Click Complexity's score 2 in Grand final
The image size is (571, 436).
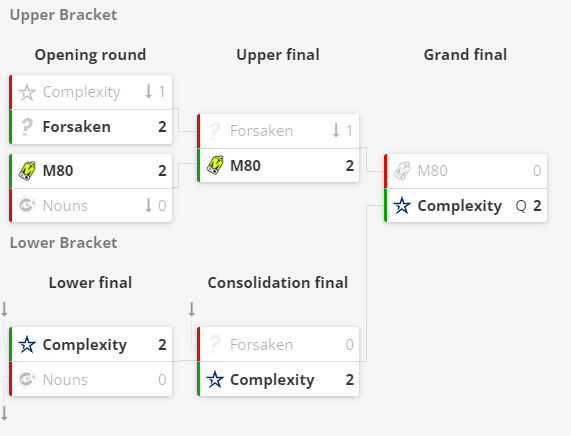537,206
